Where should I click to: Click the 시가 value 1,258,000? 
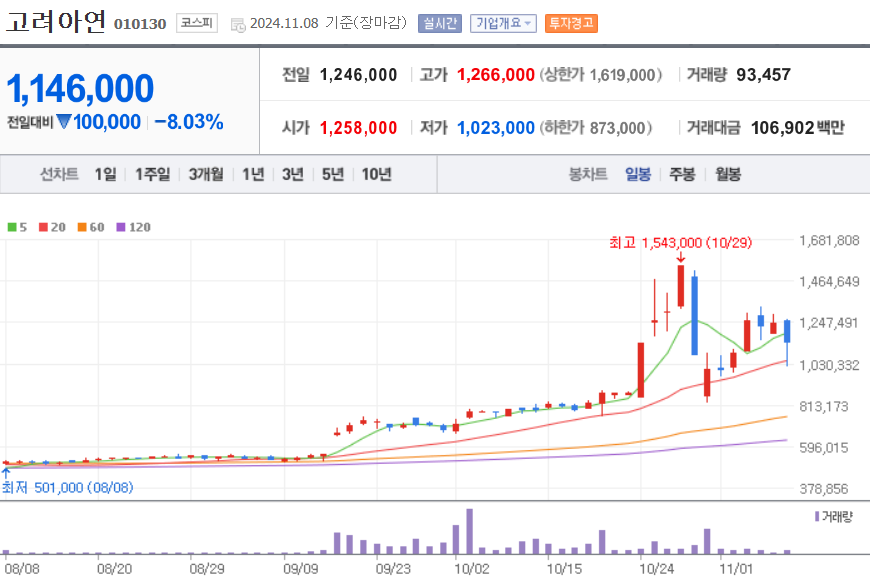358,128
